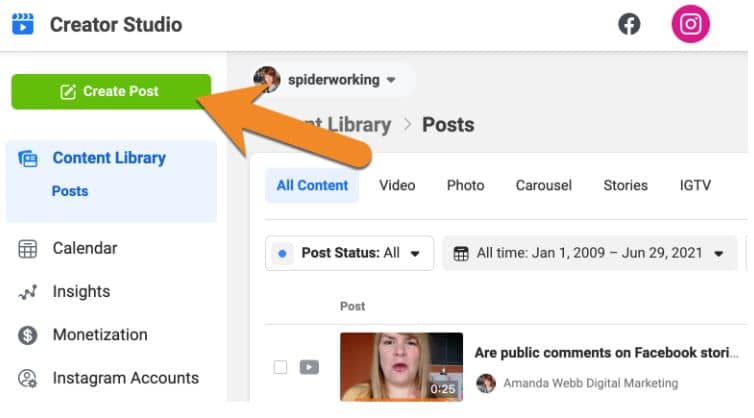
Task: Click the Amanda Webb Digital Marketing avatar
Action: (486, 383)
